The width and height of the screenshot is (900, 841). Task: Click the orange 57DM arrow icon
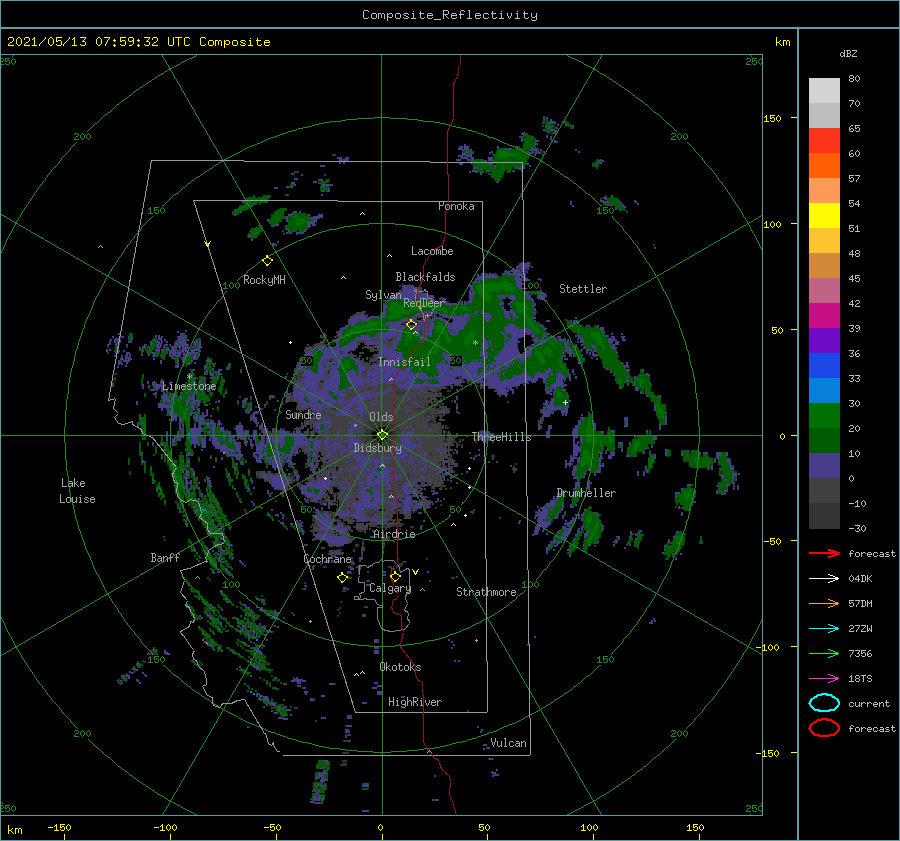click(x=824, y=603)
